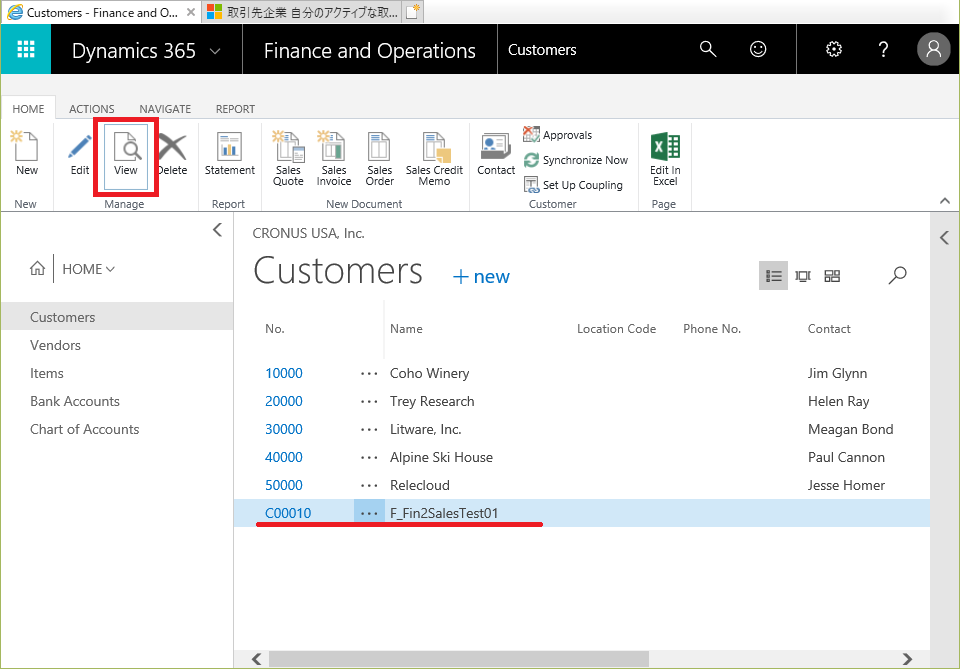
Task: Sort by the No. column header
Action: 275,329
